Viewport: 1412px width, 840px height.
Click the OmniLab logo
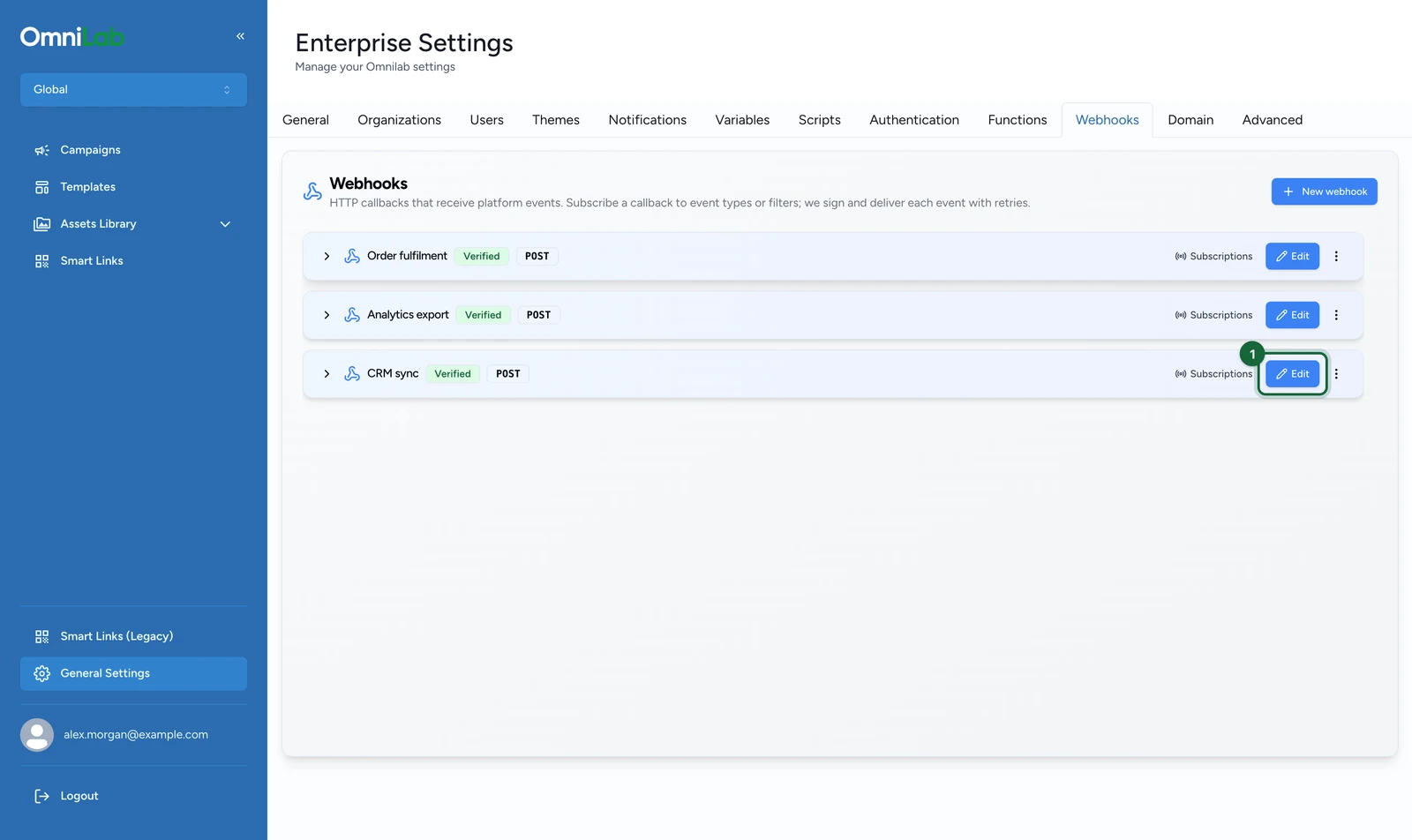[72, 36]
